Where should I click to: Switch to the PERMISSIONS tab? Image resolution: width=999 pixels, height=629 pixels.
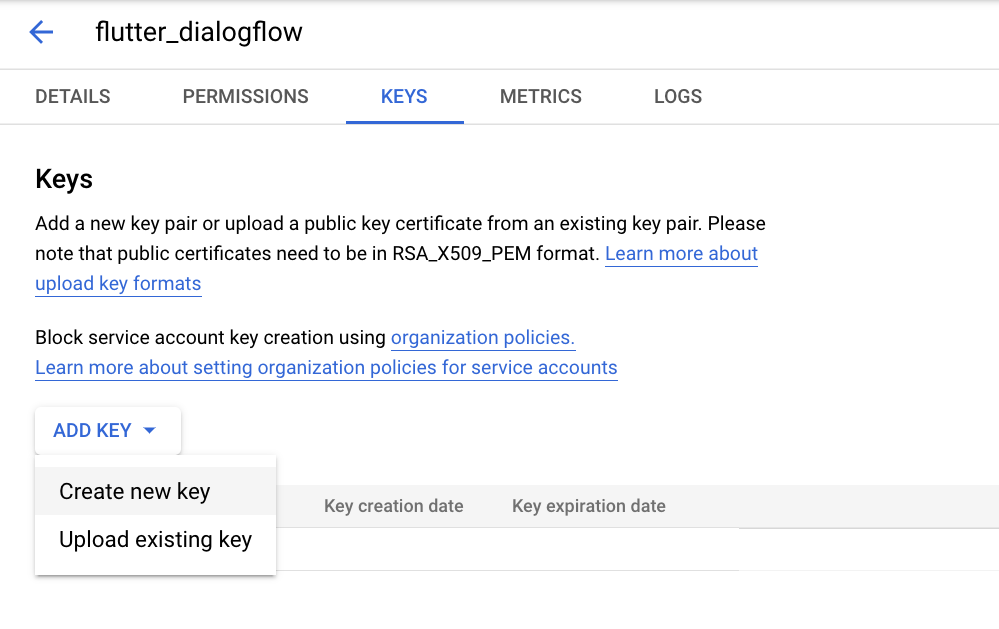click(245, 96)
